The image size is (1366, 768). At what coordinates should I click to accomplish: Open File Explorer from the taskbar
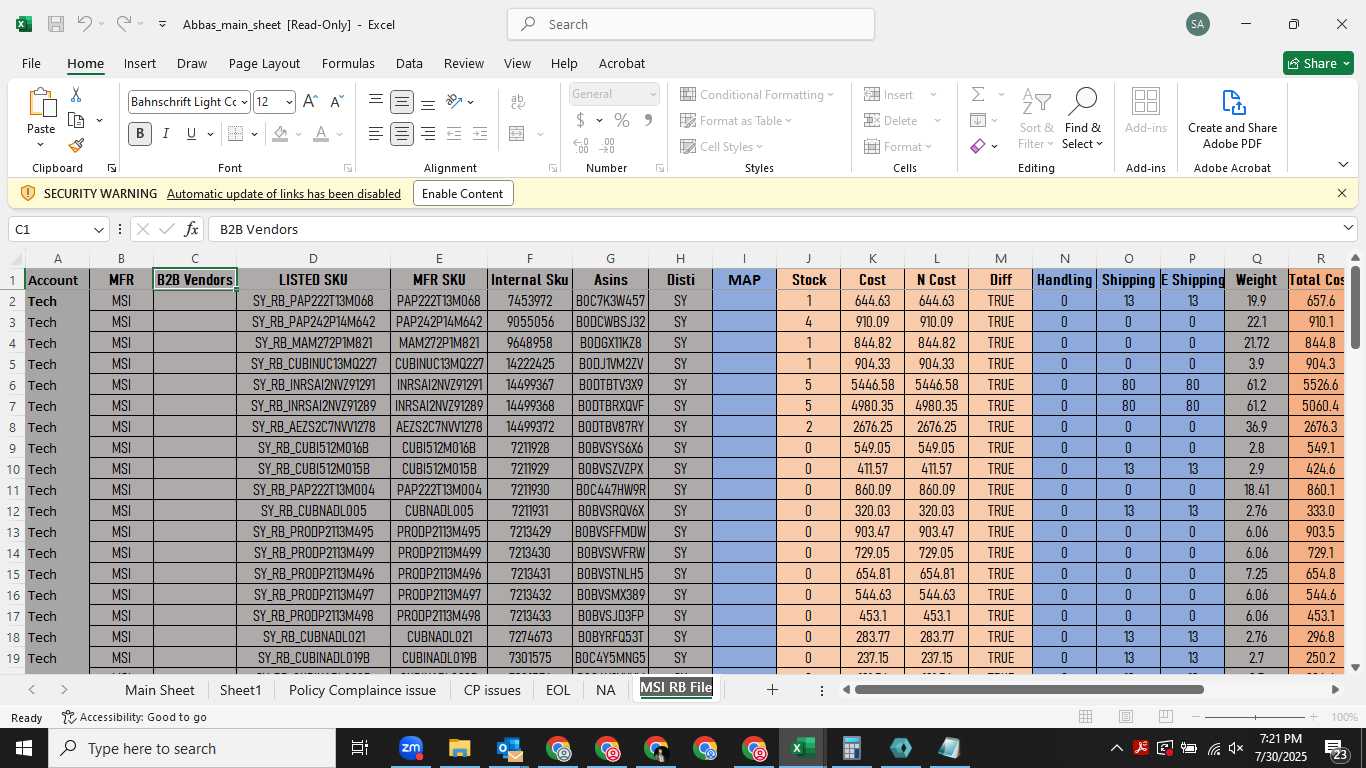click(459, 748)
